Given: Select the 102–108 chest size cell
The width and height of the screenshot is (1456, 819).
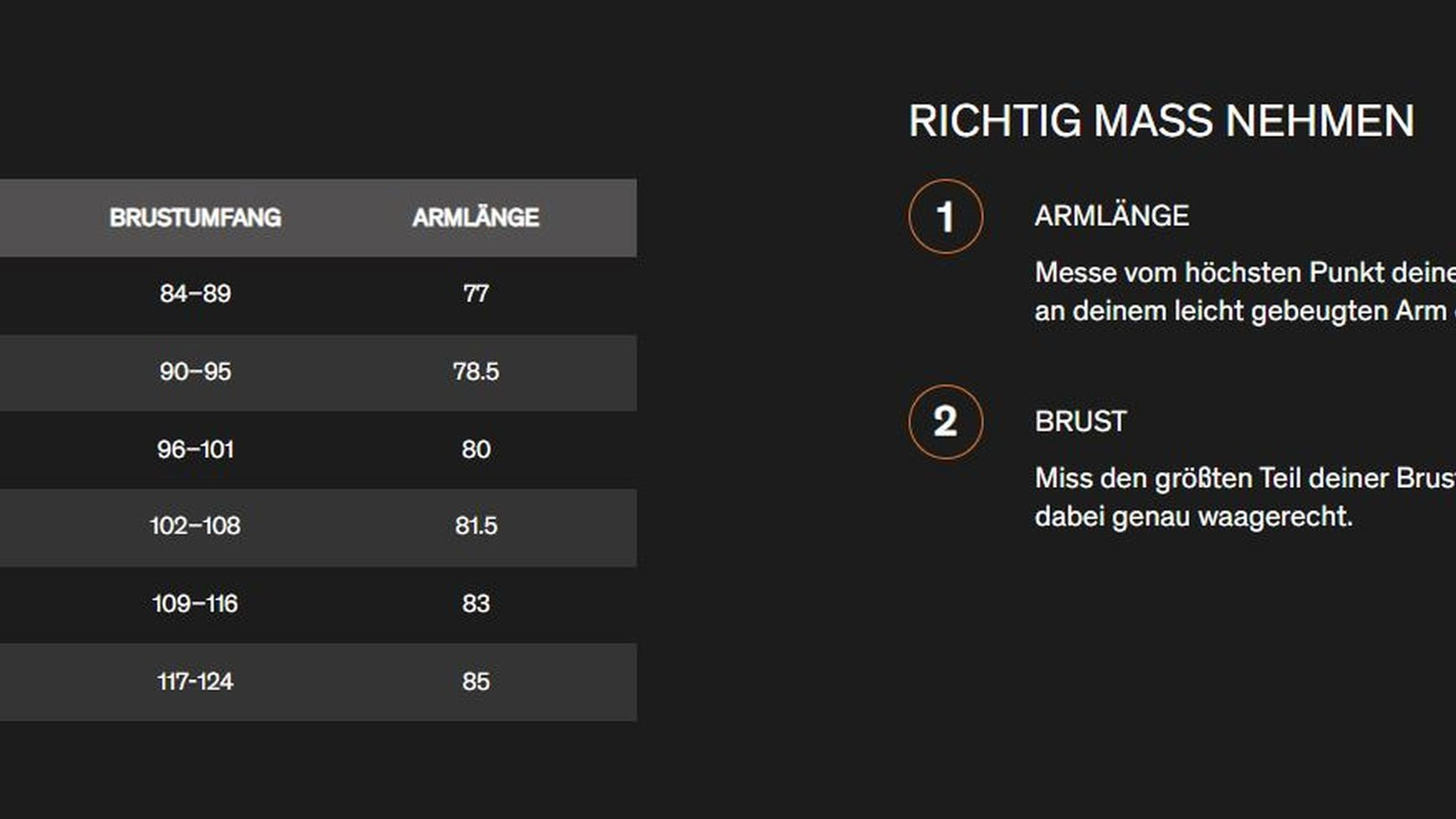Looking at the screenshot, I should 195,525.
